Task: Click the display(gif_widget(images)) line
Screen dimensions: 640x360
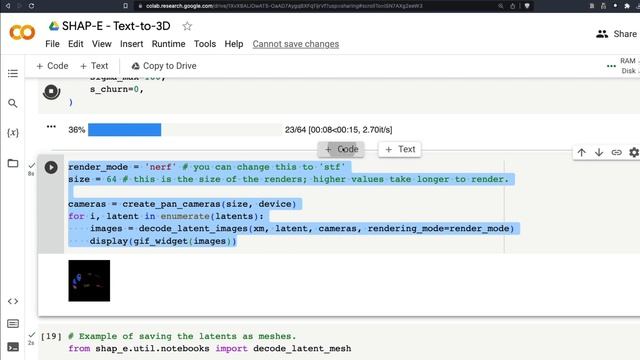Action: click(163, 241)
